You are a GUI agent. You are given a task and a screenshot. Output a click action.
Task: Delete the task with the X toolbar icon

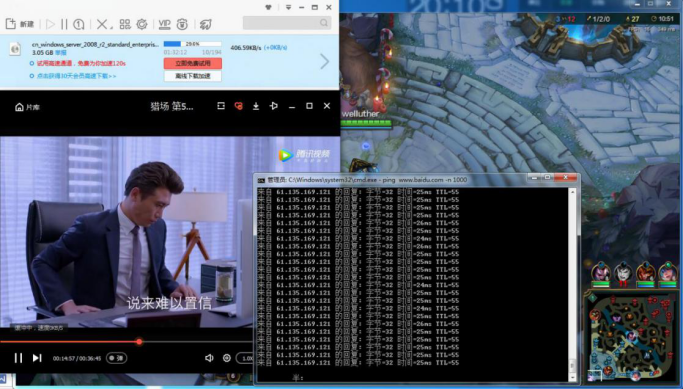[x=101, y=24]
